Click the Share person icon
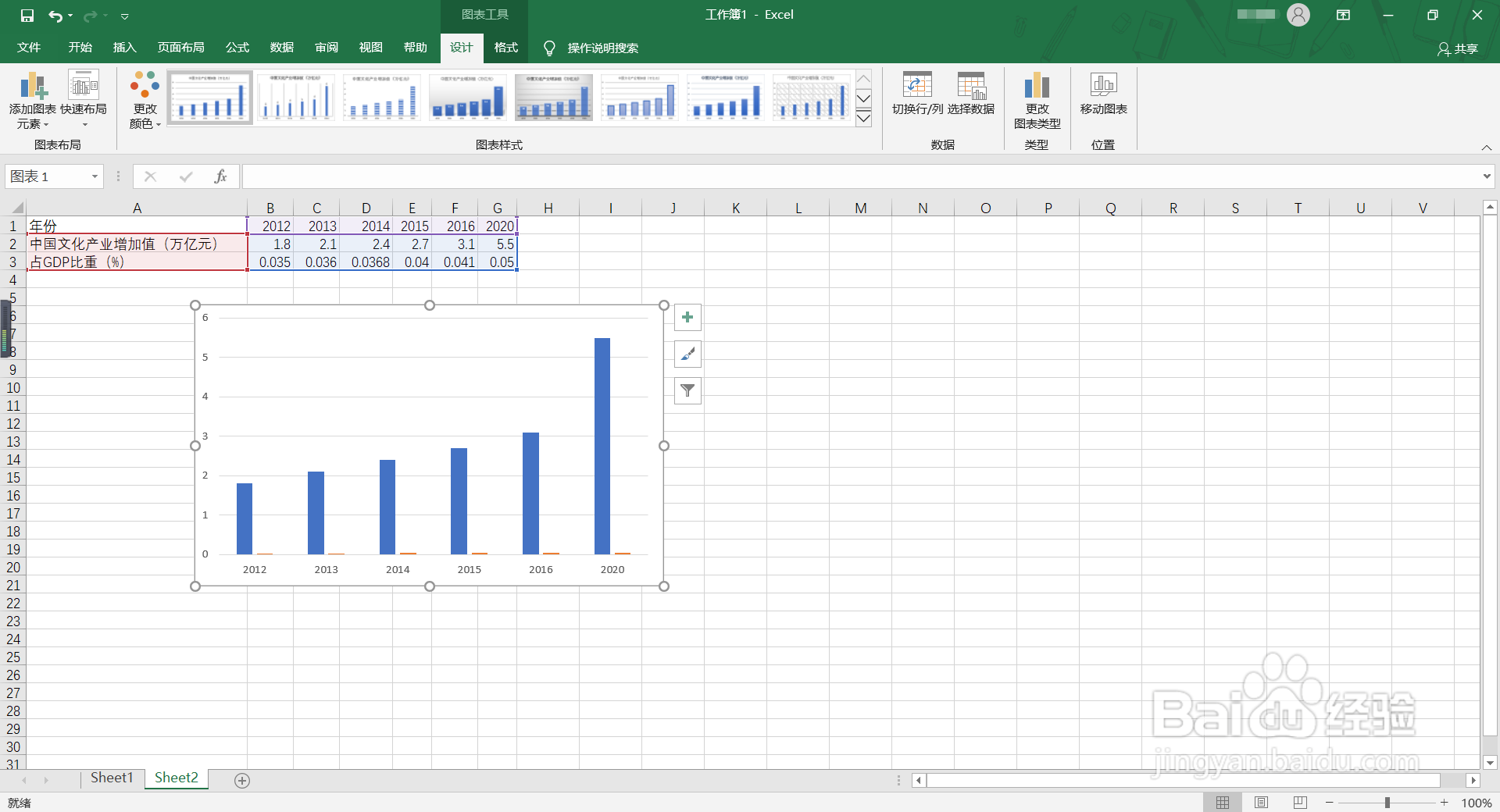This screenshot has height=812, width=1500. 1444,49
